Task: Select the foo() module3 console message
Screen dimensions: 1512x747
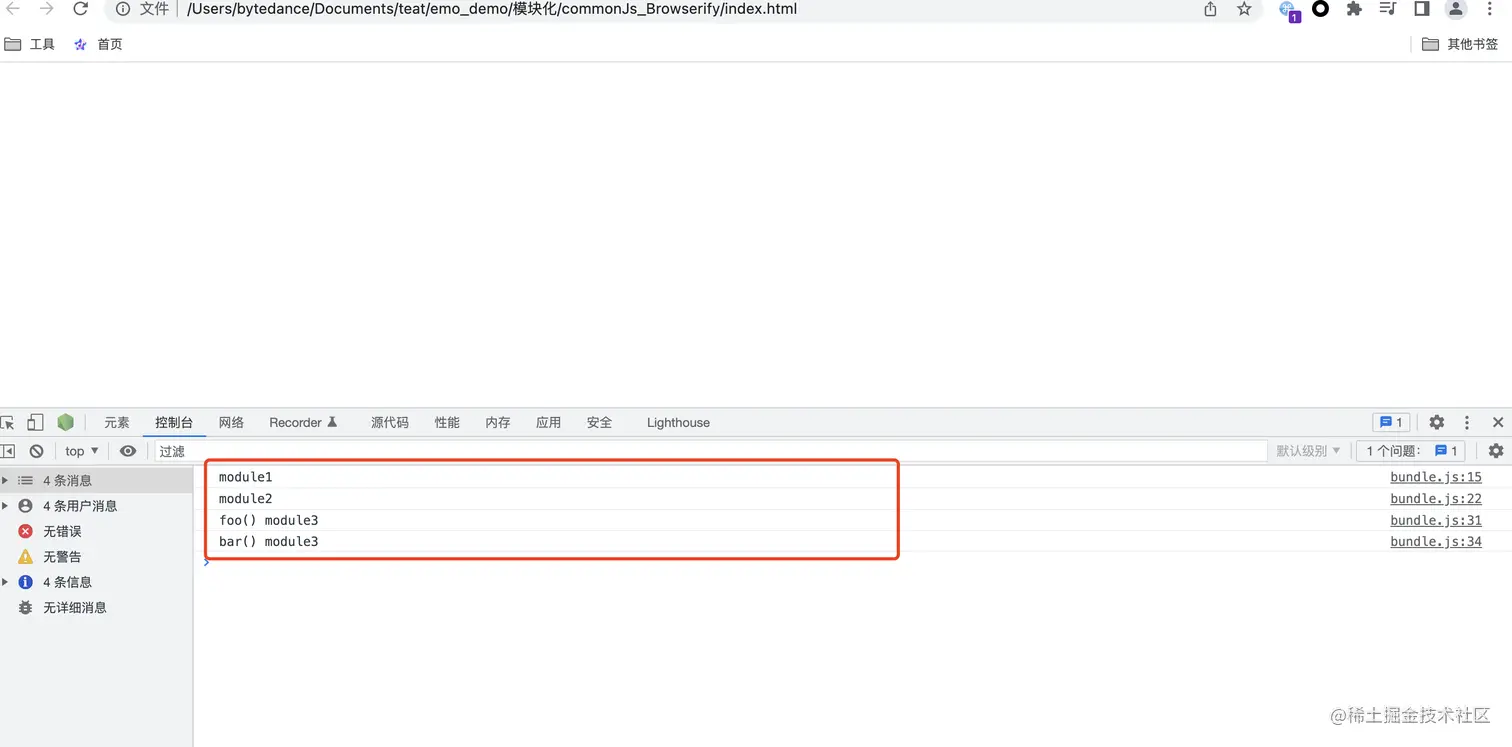Action: (x=268, y=520)
